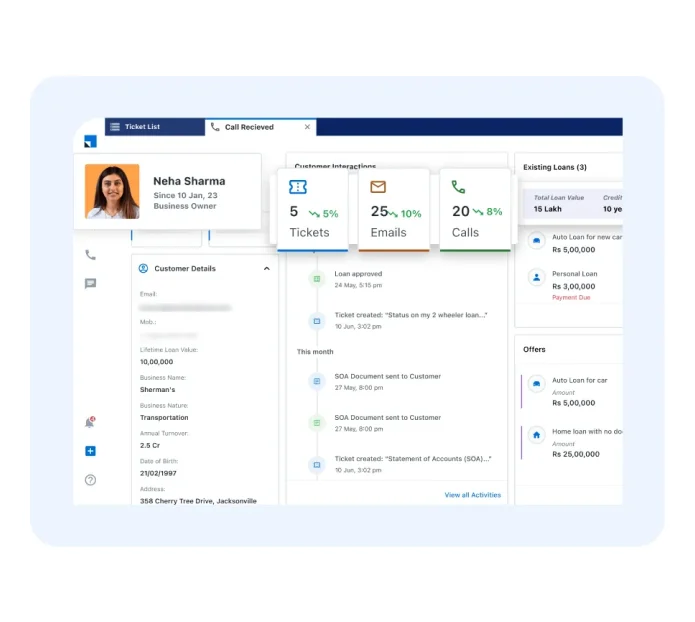Click icon for second SOA Document sent entry
The height and width of the screenshot is (622, 695).
[x=317, y=423]
